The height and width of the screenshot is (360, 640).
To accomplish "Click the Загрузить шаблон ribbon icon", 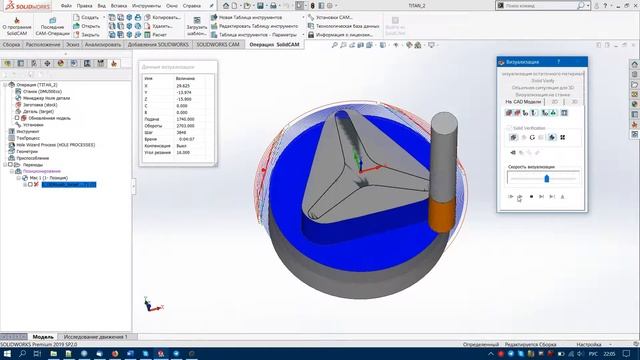I will tap(197, 26).
